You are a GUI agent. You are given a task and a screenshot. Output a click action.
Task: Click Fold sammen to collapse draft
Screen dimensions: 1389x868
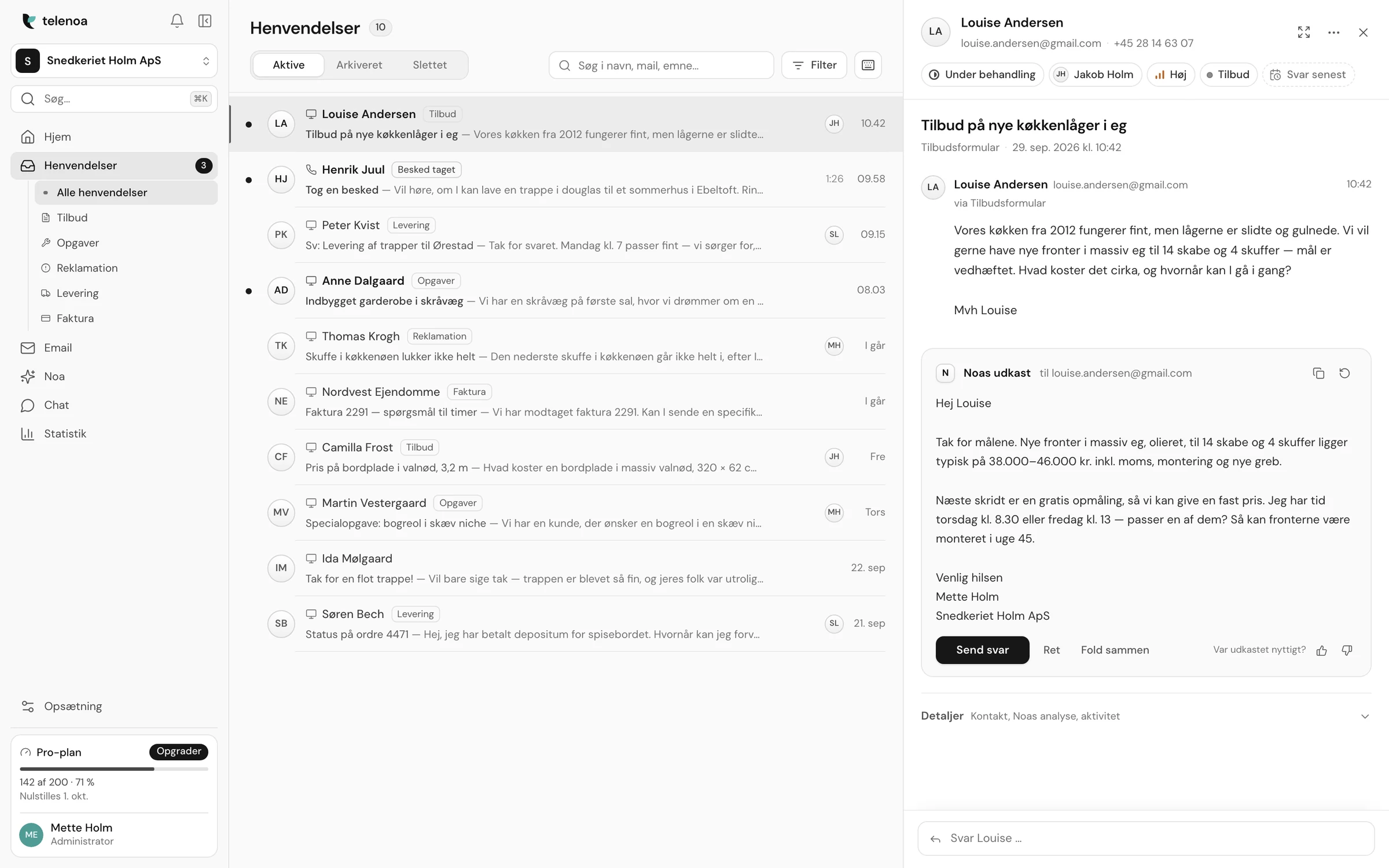(1115, 650)
